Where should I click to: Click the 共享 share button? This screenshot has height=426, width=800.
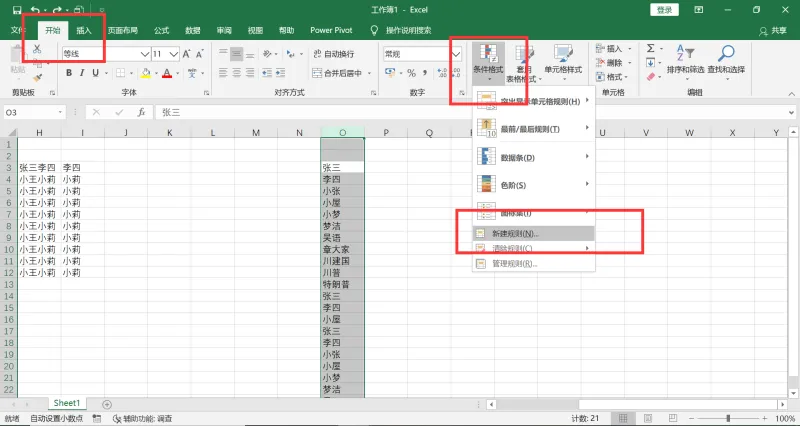coord(773,31)
